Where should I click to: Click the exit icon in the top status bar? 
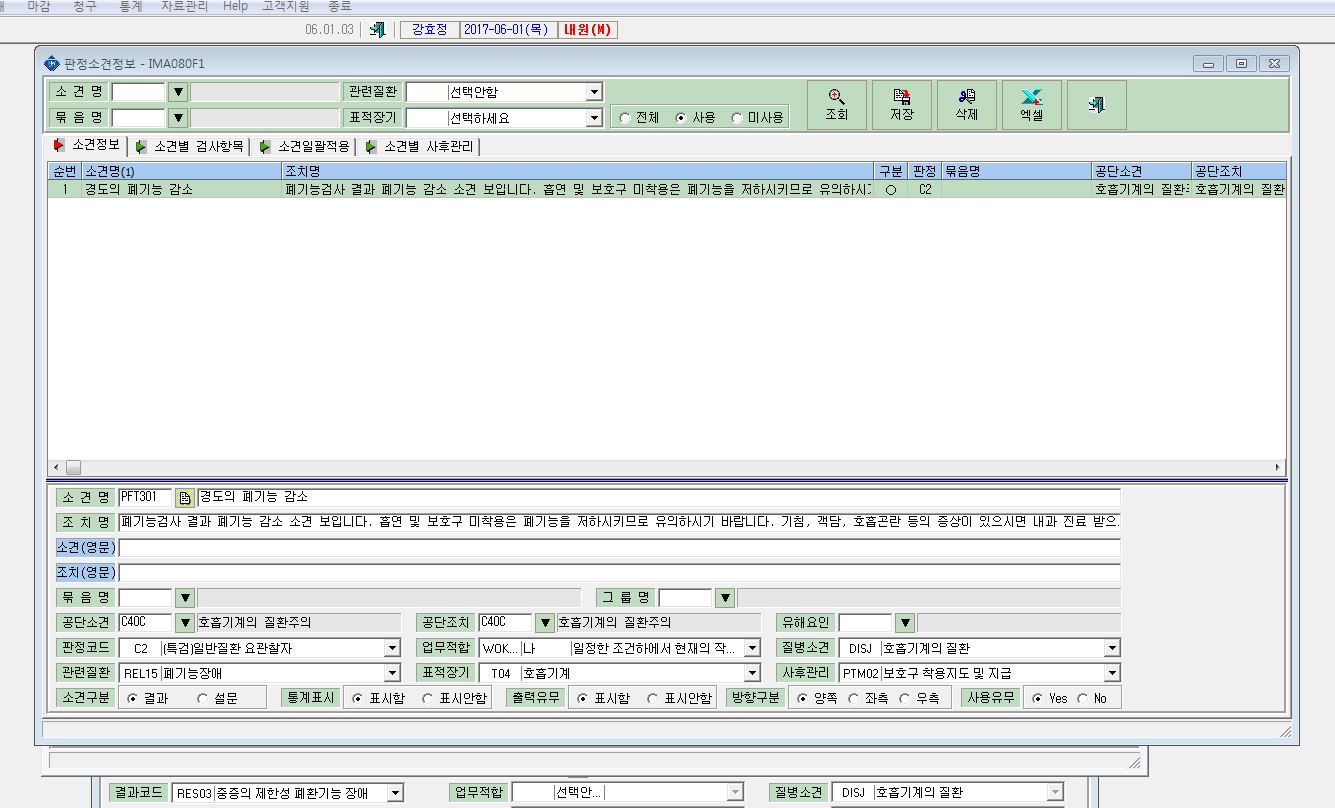point(377,29)
